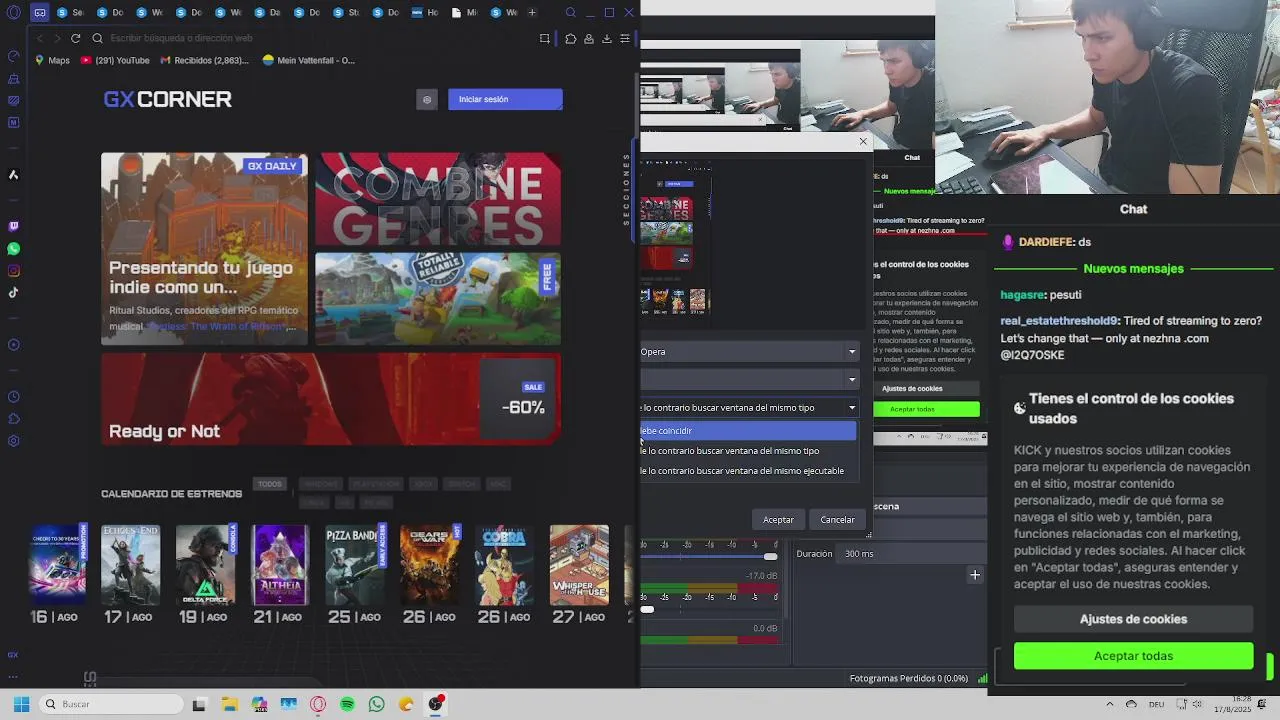
Task: Open Instagram in the sidebar
Action: 13,271
